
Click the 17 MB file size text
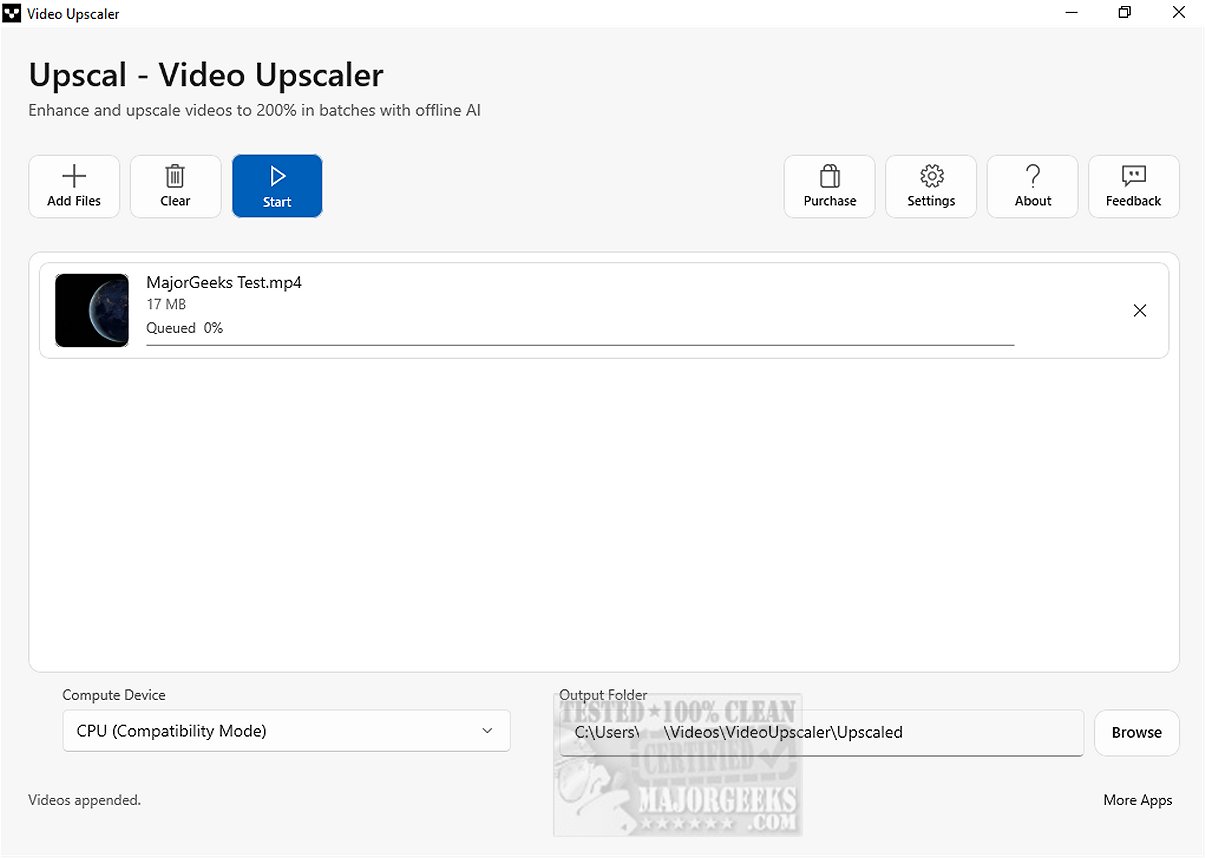[166, 304]
